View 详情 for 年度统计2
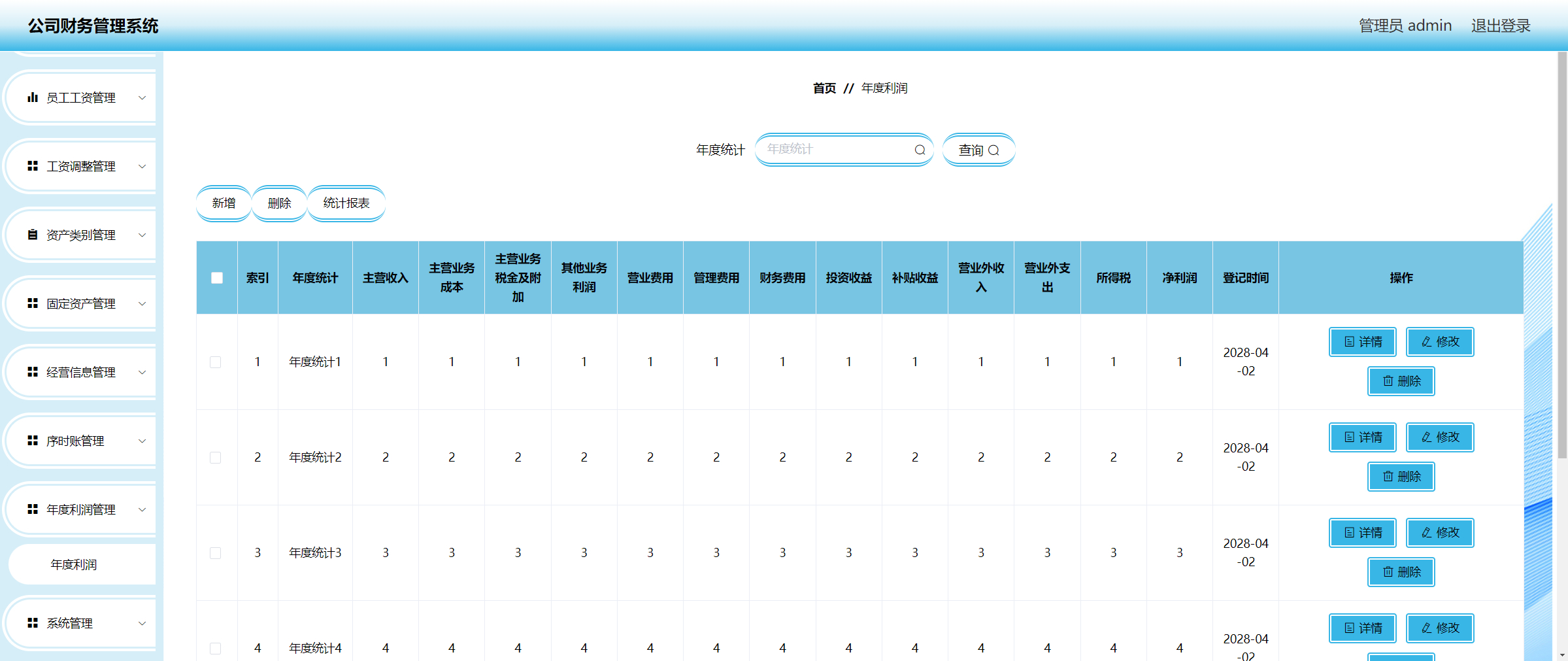1568x661 pixels. (1363, 437)
